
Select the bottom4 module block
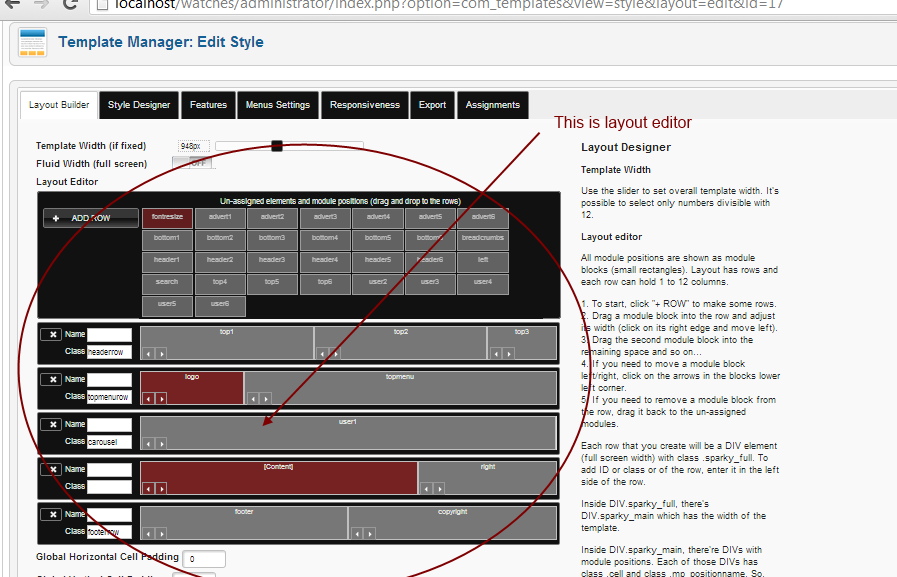tap(325, 240)
